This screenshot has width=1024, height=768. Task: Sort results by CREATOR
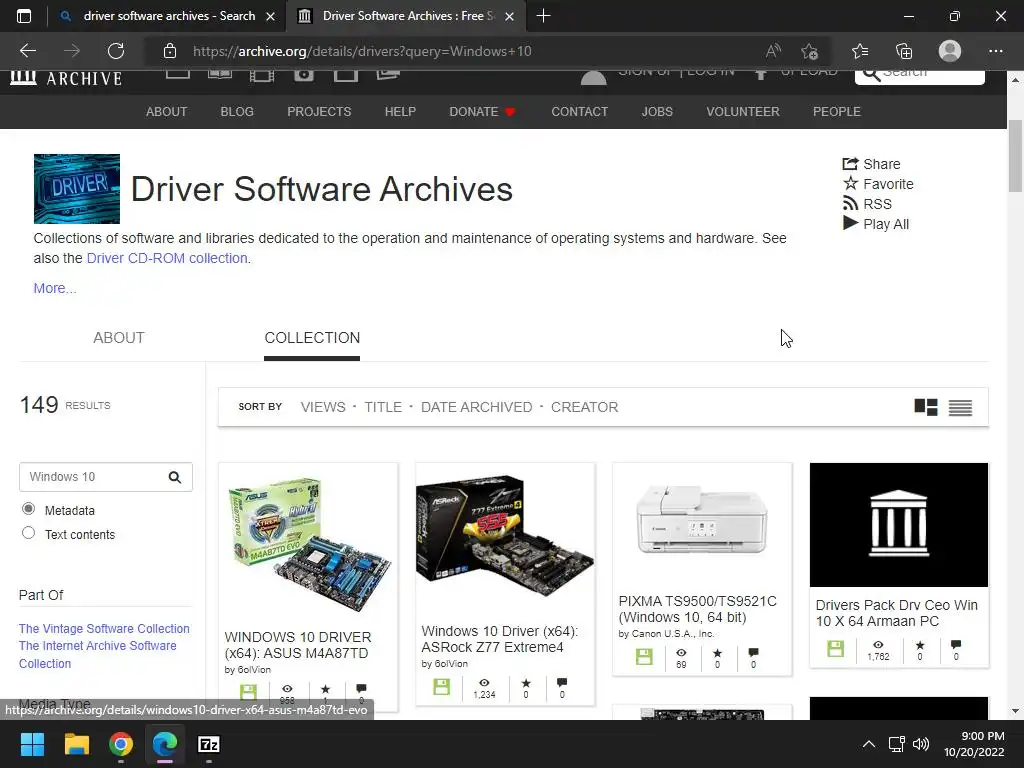[584, 407]
